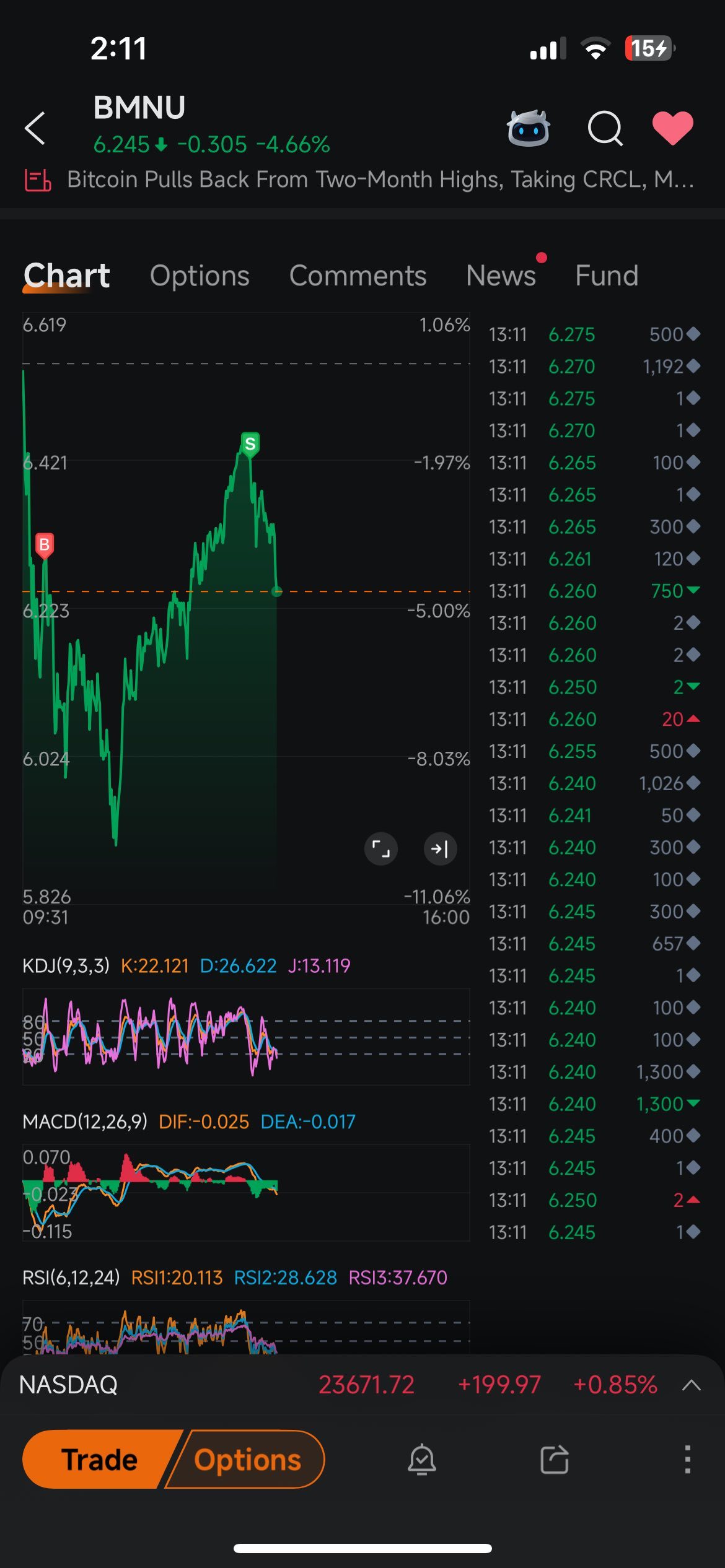Expand the NASDAQ index bar chevron
The width and height of the screenshot is (725, 1568).
coord(692,1385)
